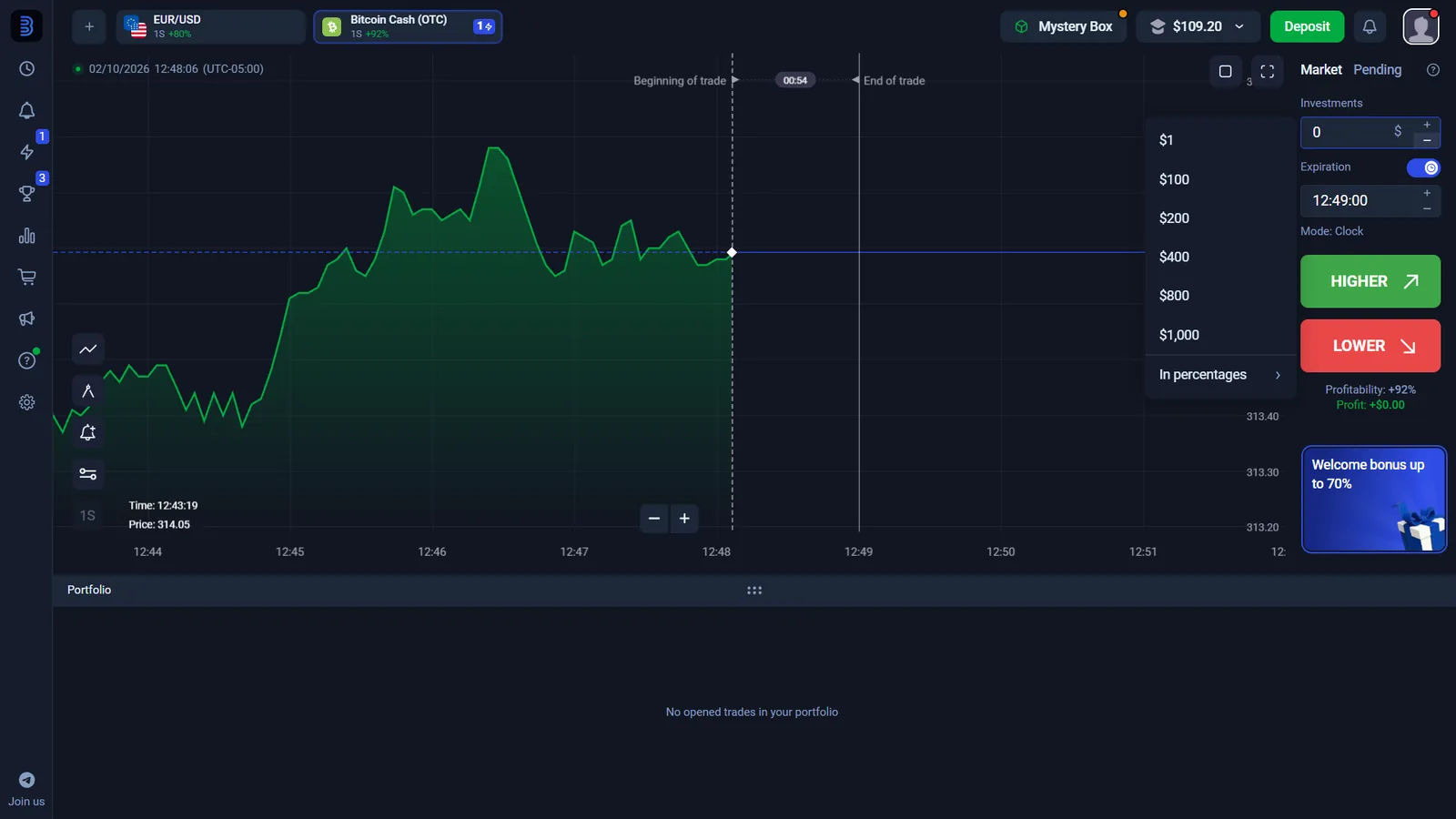Increase investment amount with plus

[x=1427, y=125]
